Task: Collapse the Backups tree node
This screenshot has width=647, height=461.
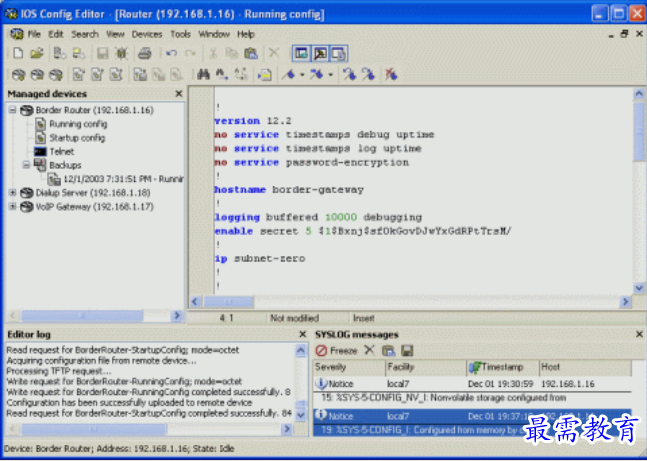Action: coord(26,165)
